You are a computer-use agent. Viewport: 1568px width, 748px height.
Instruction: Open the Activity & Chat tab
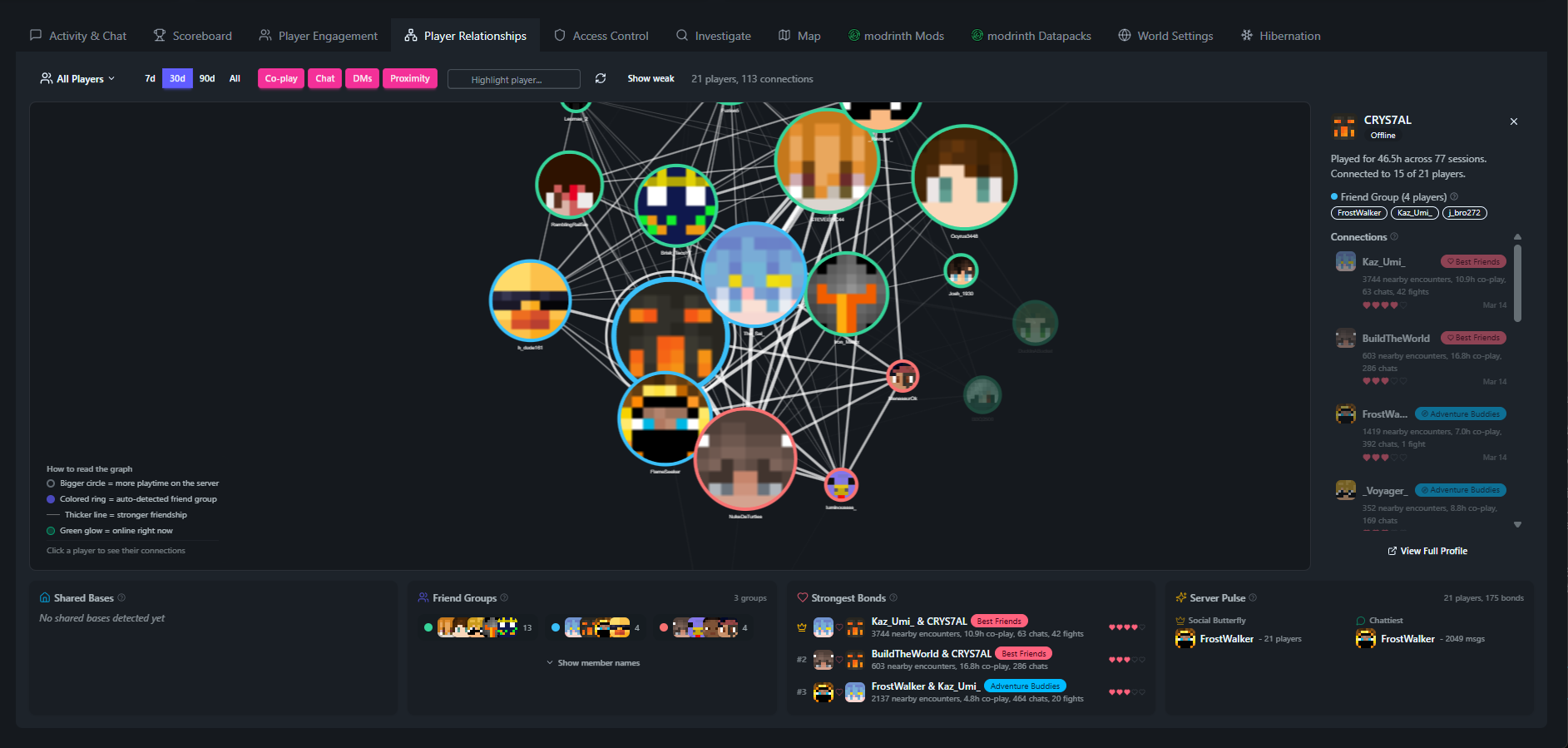(x=78, y=36)
